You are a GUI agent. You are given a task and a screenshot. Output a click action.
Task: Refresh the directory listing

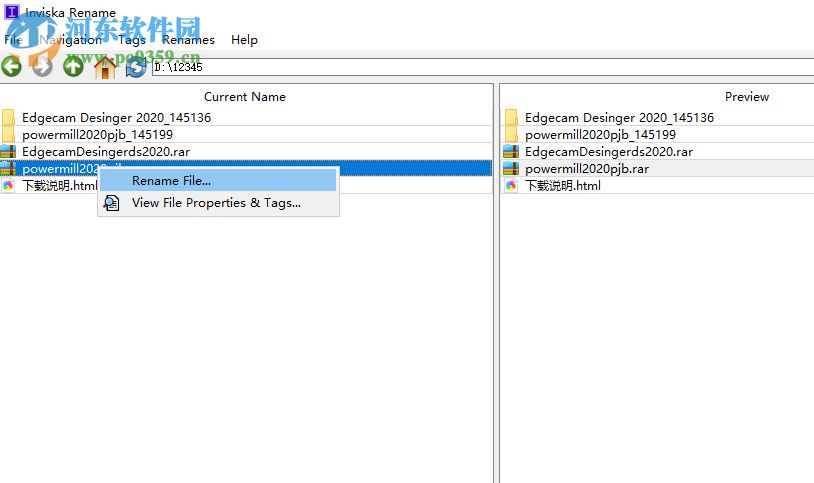[136, 67]
